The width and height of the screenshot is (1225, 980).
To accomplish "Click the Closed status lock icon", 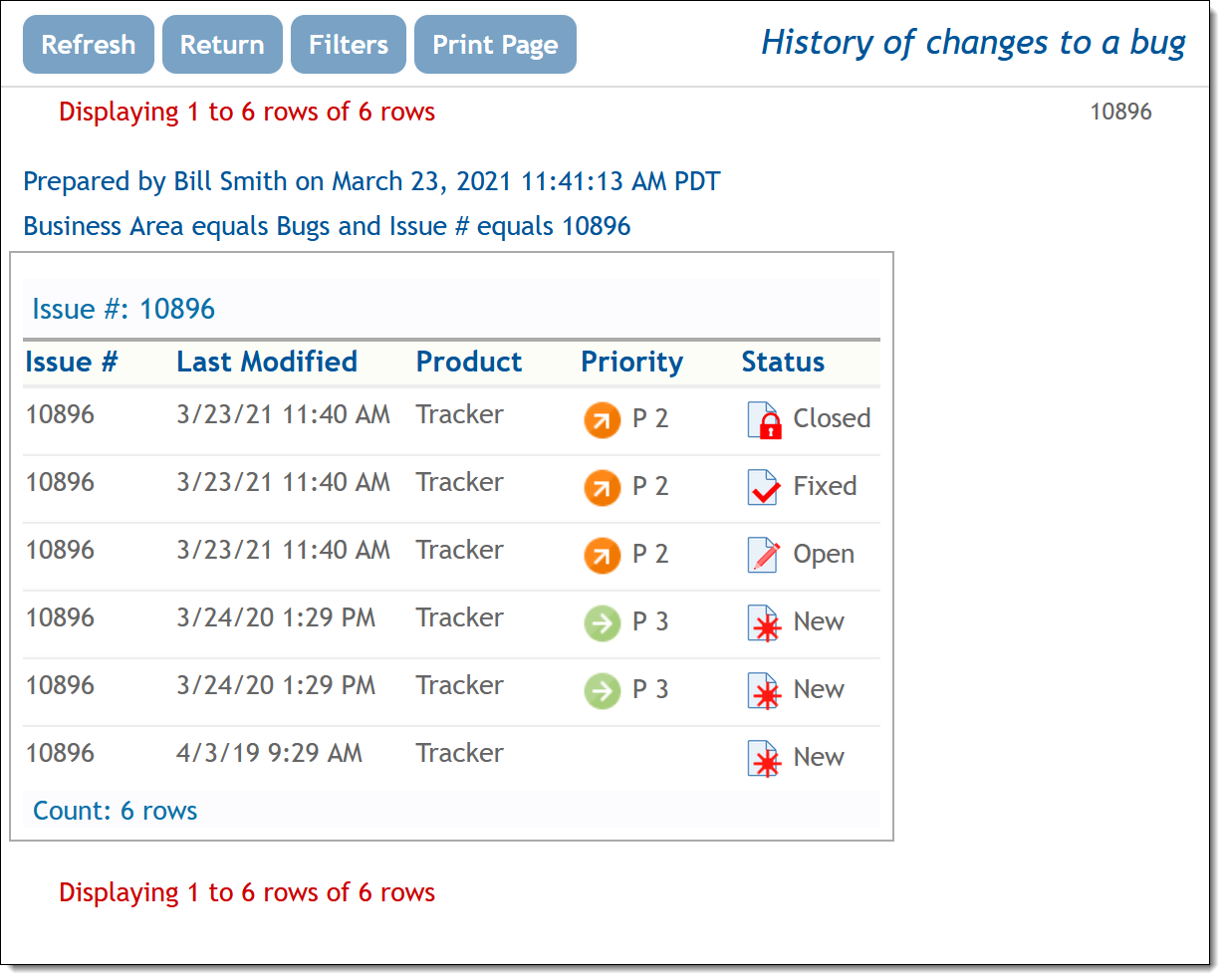I will (764, 420).
